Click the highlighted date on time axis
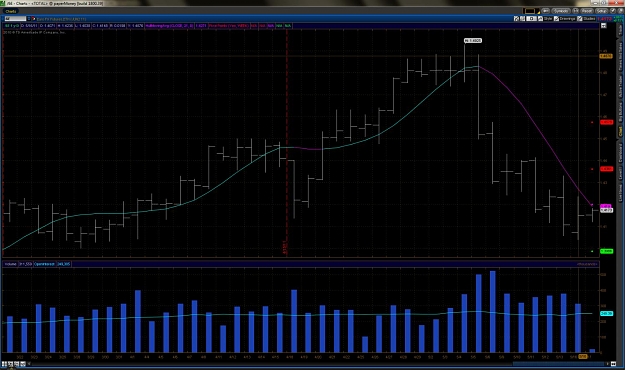Viewport: 625px width, 370px height. (582, 356)
